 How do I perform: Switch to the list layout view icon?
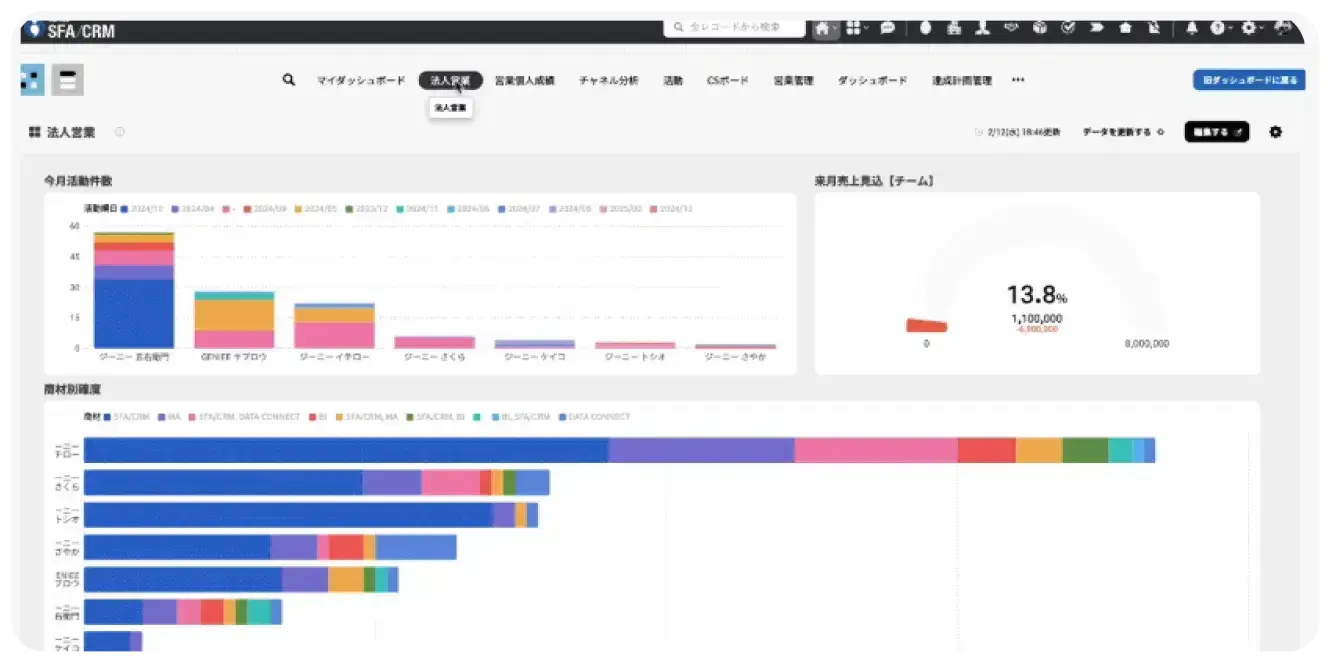68,80
